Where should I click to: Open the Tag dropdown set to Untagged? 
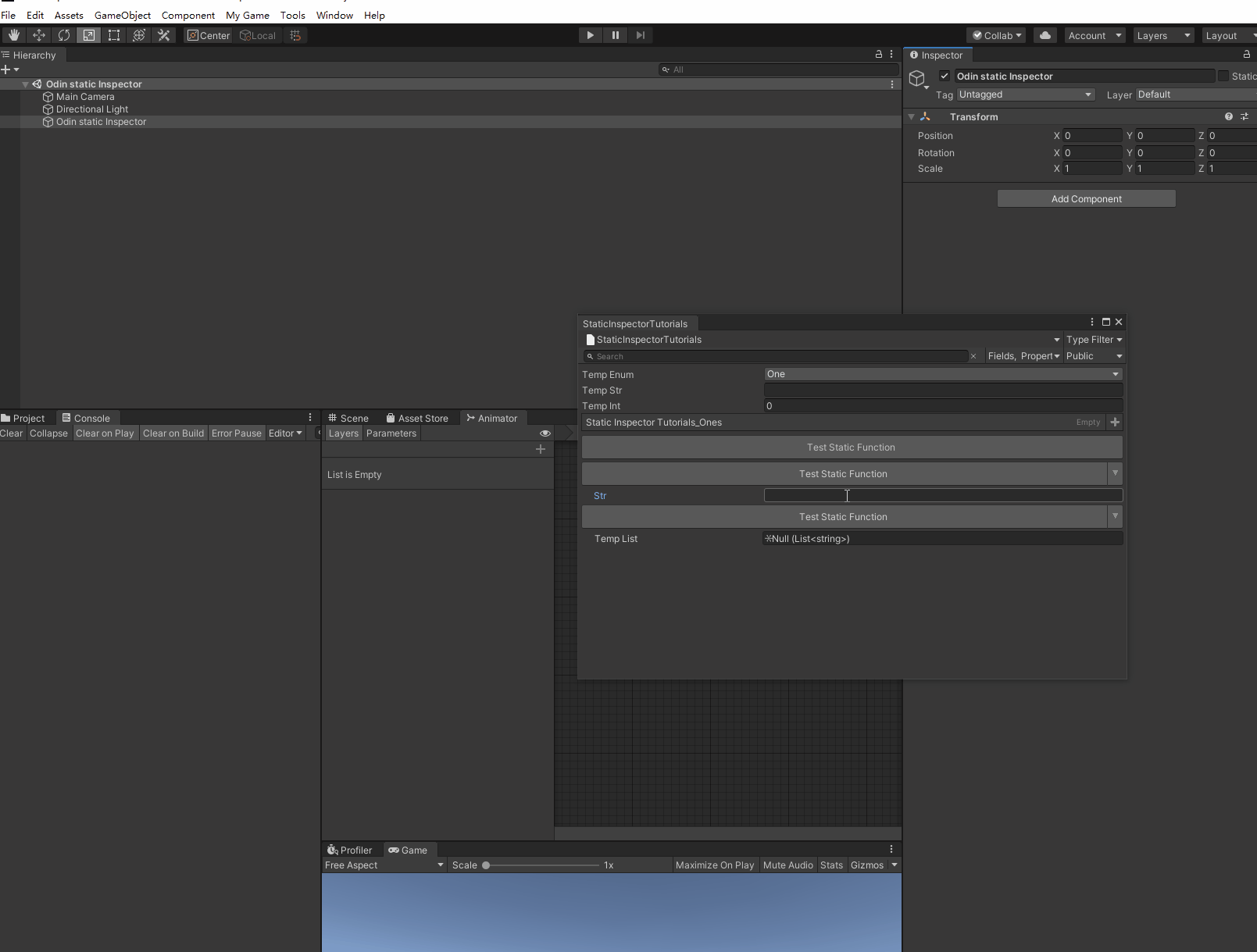pos(1025,94)
